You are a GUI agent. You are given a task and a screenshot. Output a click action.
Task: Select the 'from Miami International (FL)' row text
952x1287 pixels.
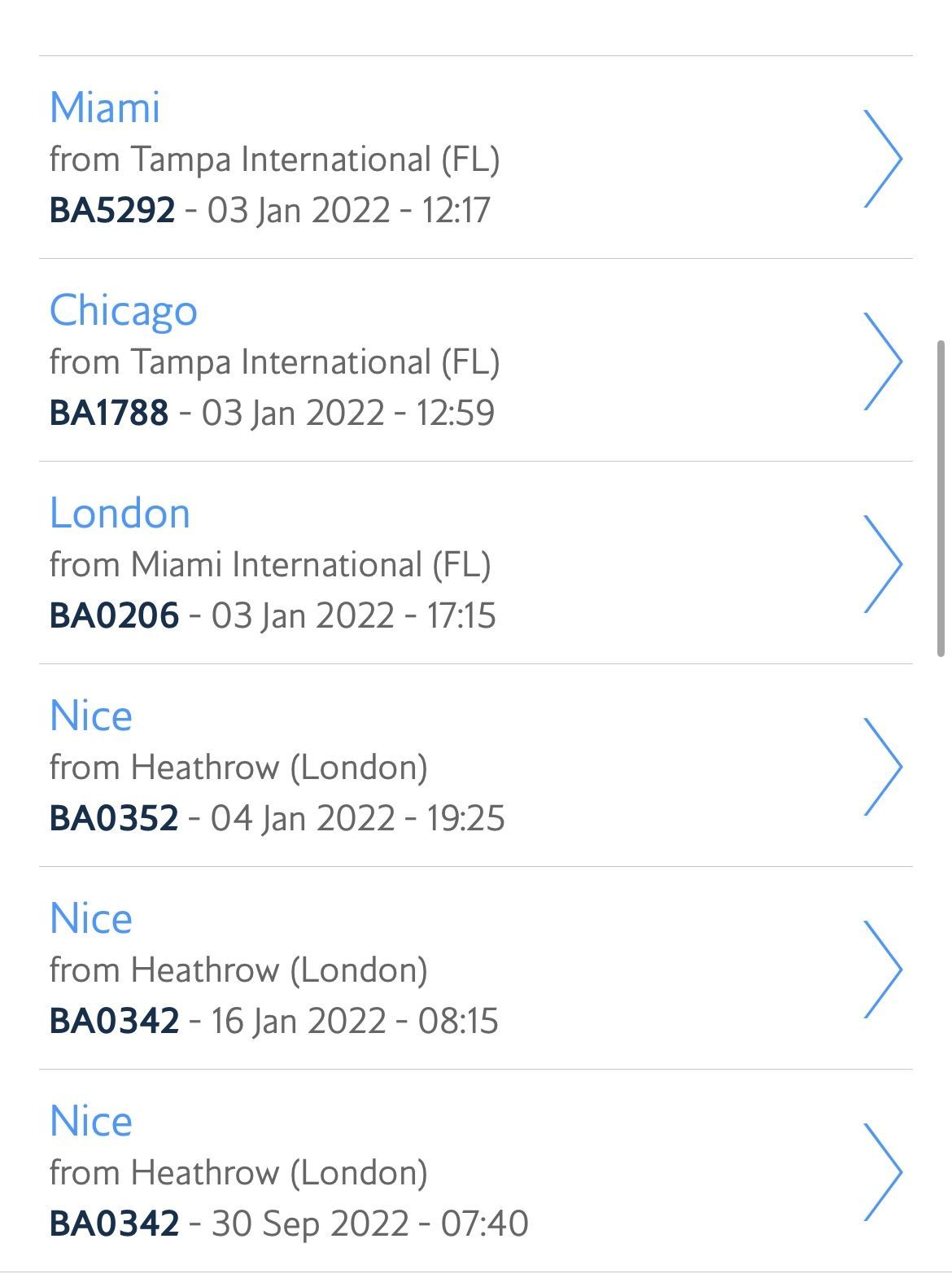270,565
